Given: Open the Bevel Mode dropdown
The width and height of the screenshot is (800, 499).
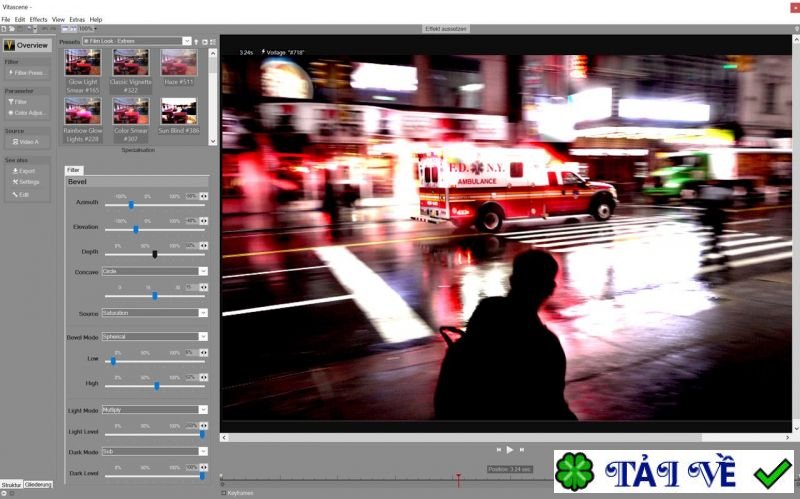Looking at the screenshot, I should pyautogui.click(x=154, y=337).
